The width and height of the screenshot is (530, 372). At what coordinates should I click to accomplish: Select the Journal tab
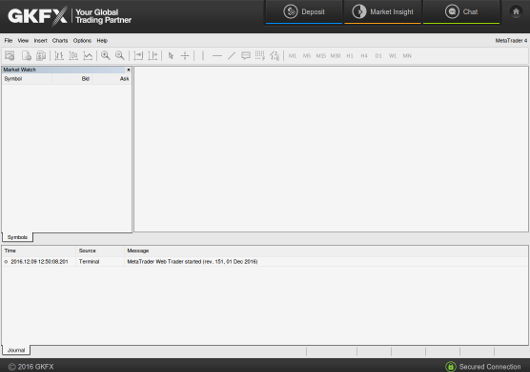click(x=16, y=350)
